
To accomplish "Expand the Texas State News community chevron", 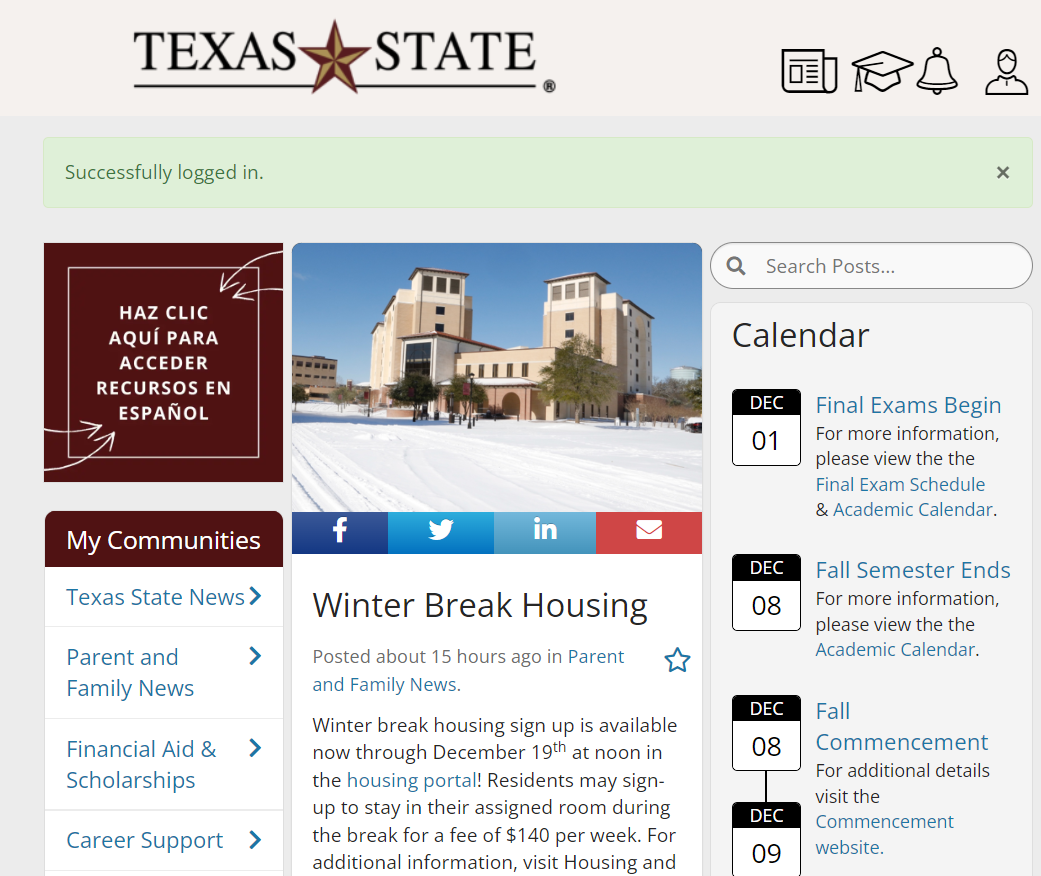I will click(x=255, y=597).
